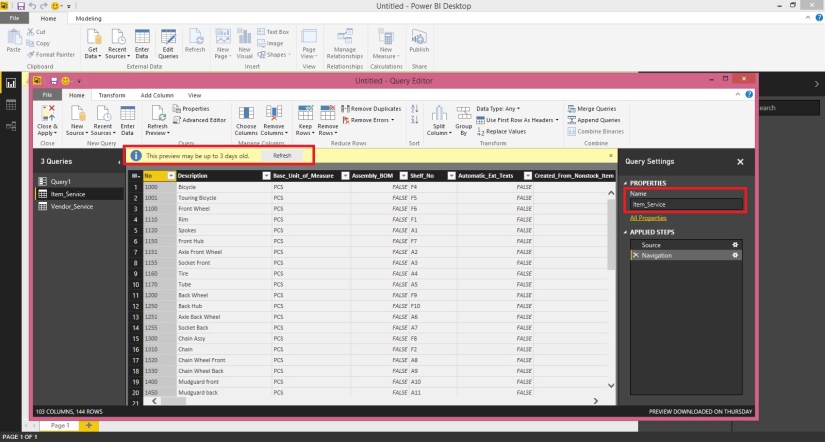Open the table options icon above row numbers
The height and width of the screenshot is (442, 825).
[135, 176]
